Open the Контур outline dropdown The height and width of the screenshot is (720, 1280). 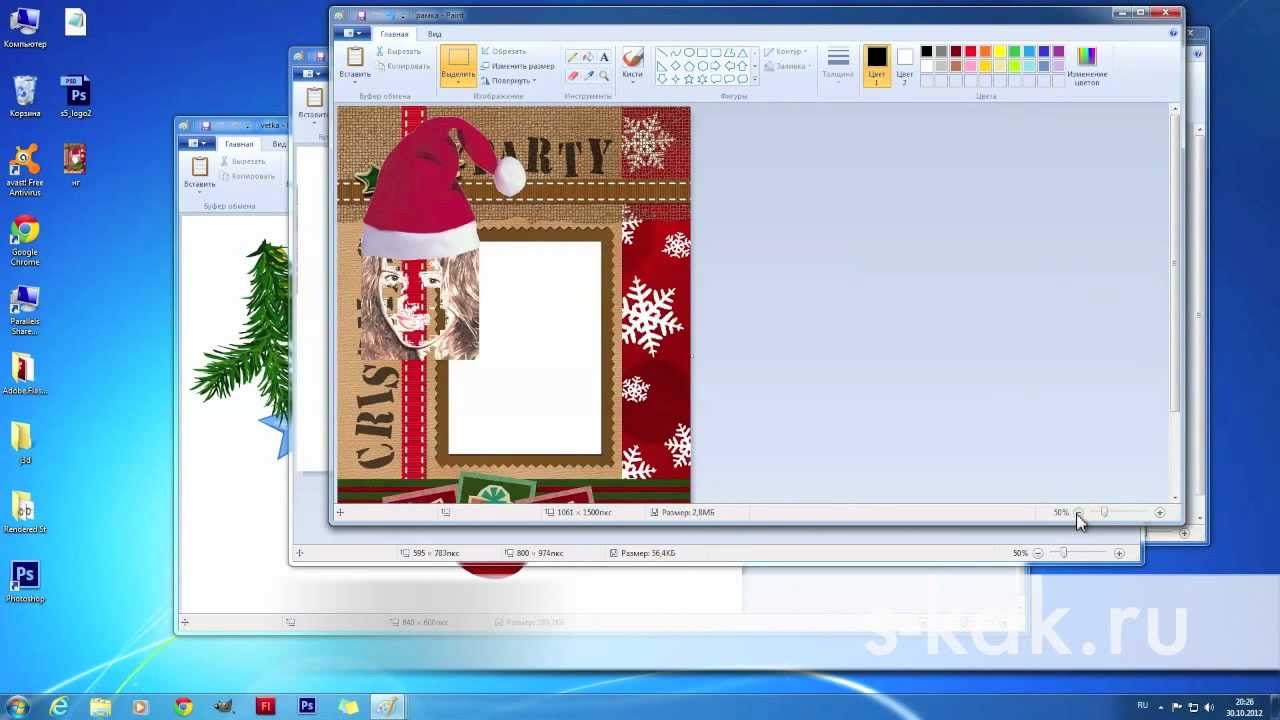tap(785, 51)
